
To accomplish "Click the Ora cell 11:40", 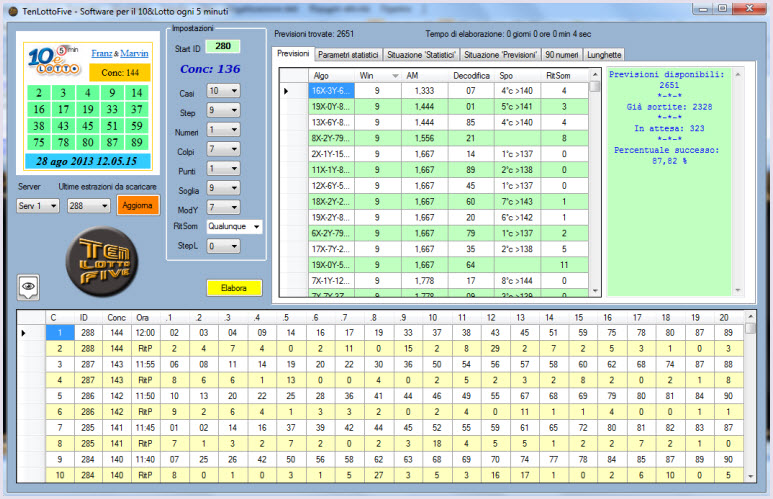I will (145, 459).
